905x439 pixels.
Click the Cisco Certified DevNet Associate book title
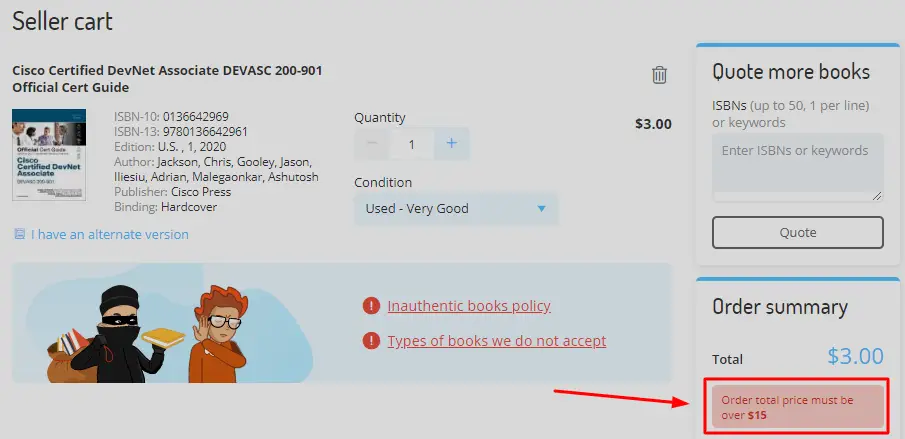coord(167,79)
